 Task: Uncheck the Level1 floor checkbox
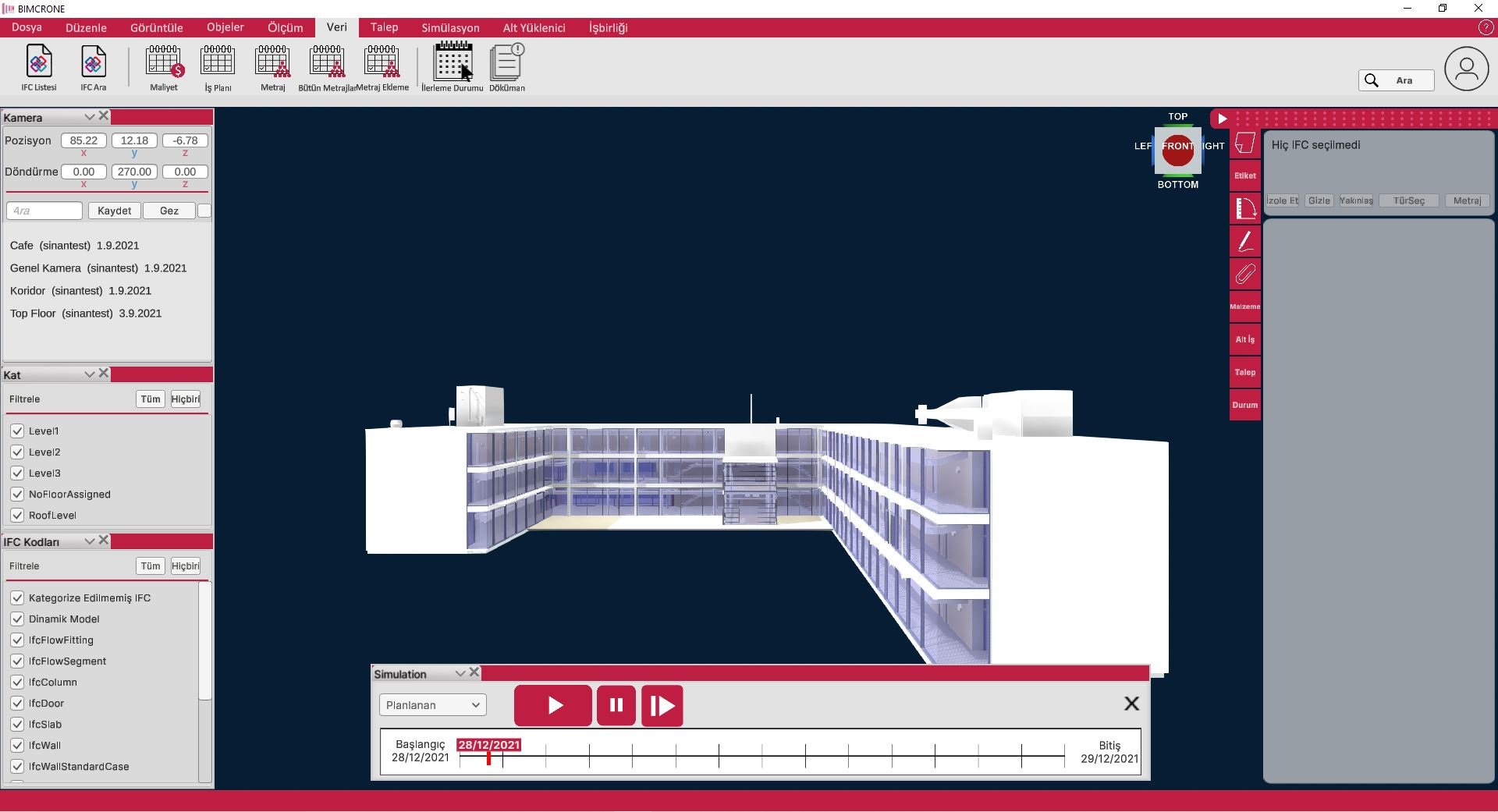[x=17, y=431]
